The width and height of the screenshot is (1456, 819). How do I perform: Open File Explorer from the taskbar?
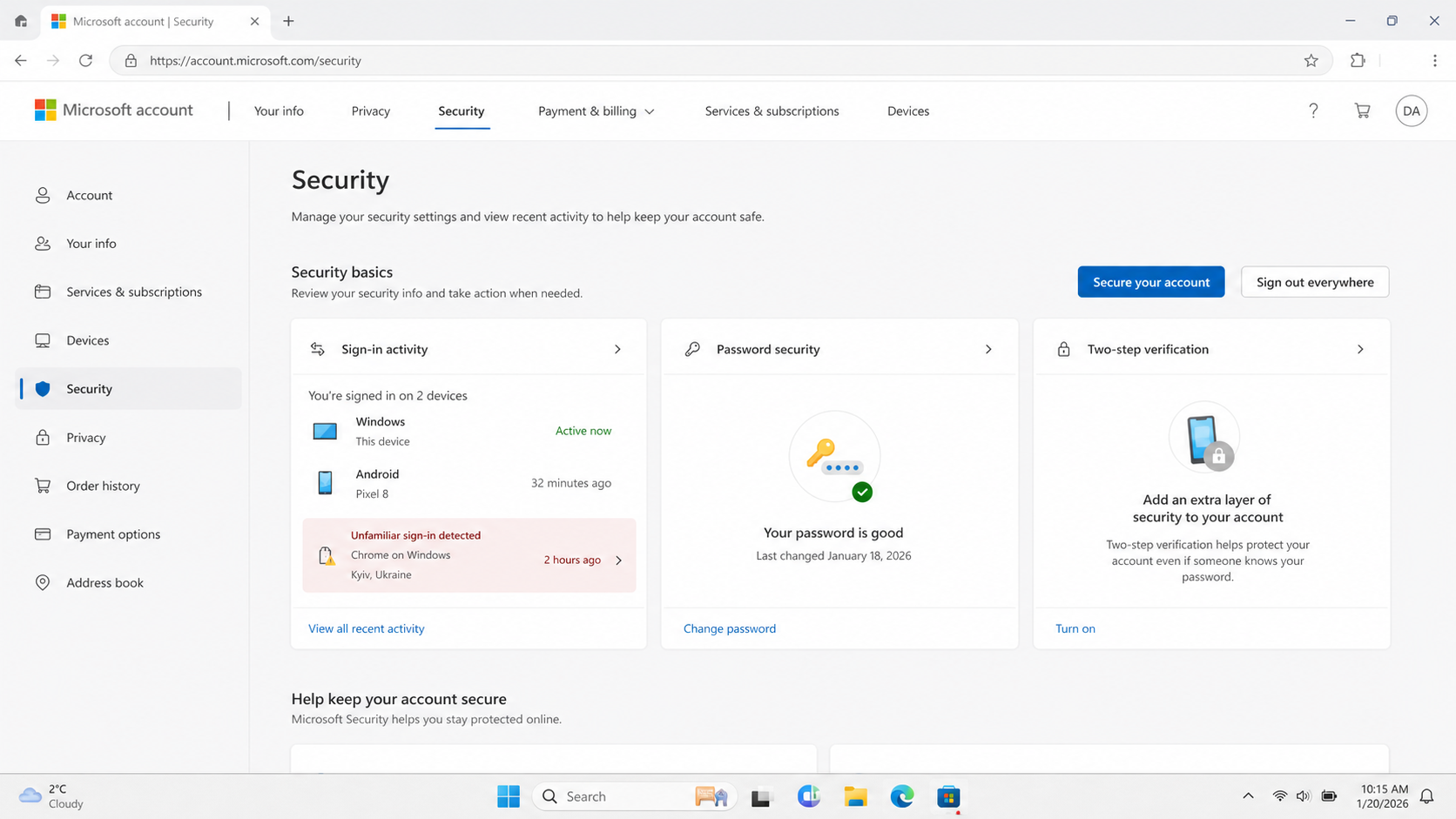(855, 796)
